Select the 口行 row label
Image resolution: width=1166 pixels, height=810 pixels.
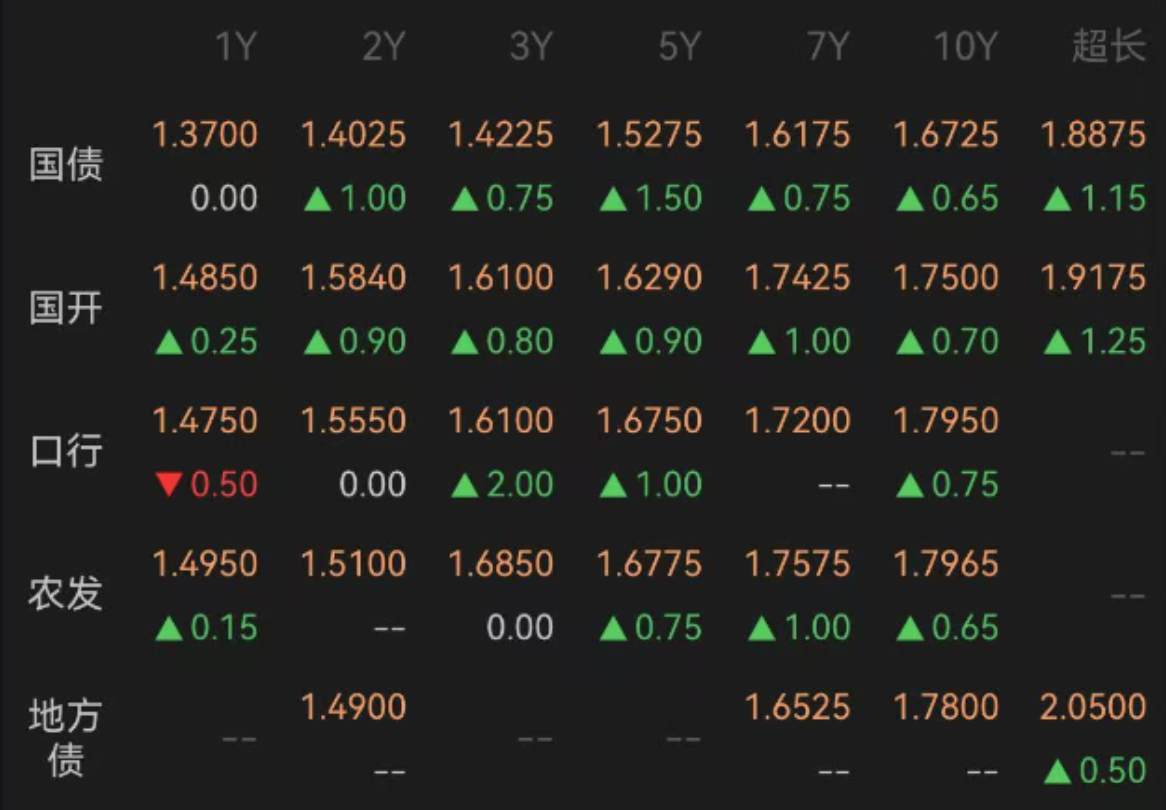pyautogui.click(x=65, y=451)
